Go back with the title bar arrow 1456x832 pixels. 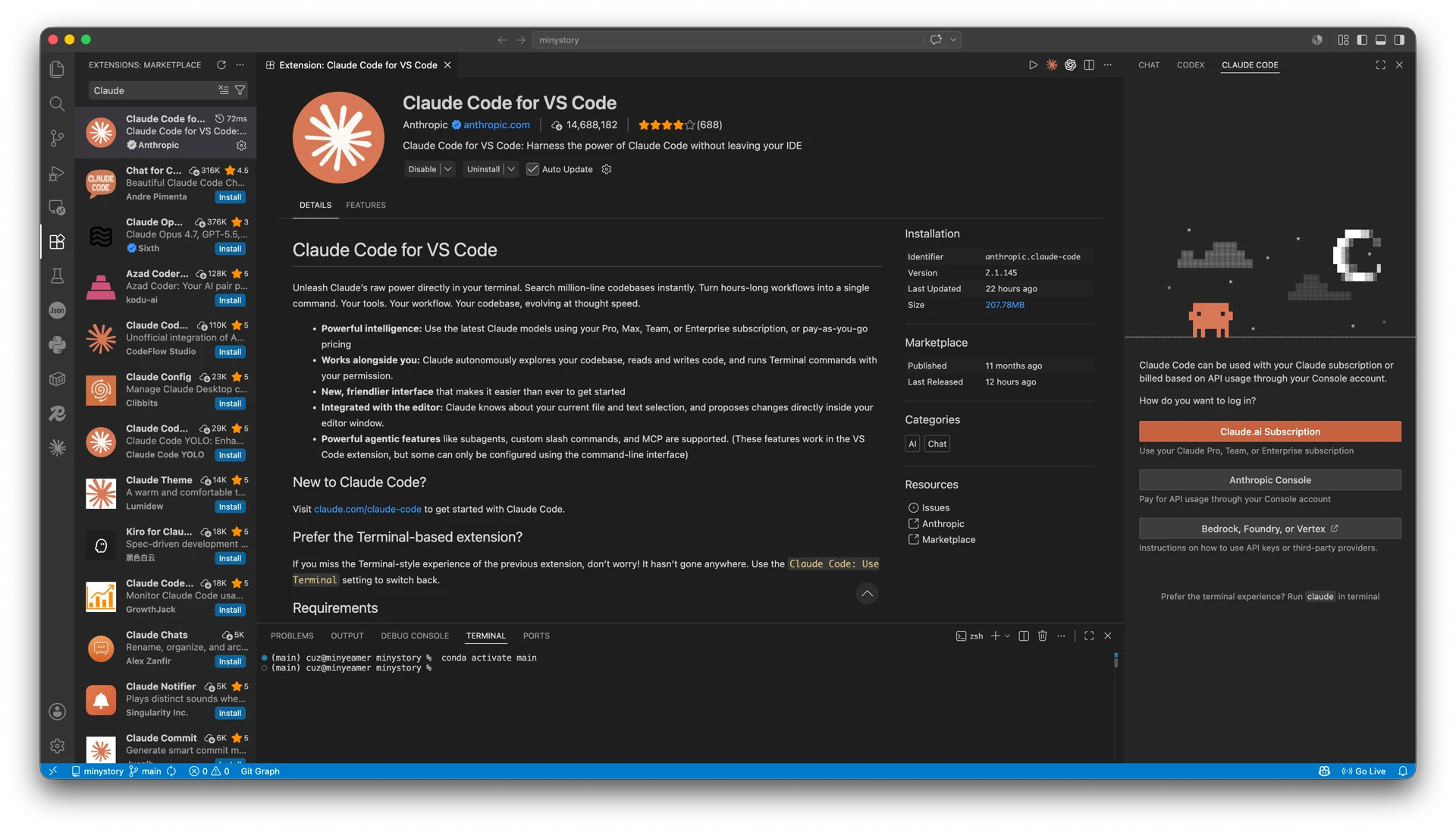[502, 40]
